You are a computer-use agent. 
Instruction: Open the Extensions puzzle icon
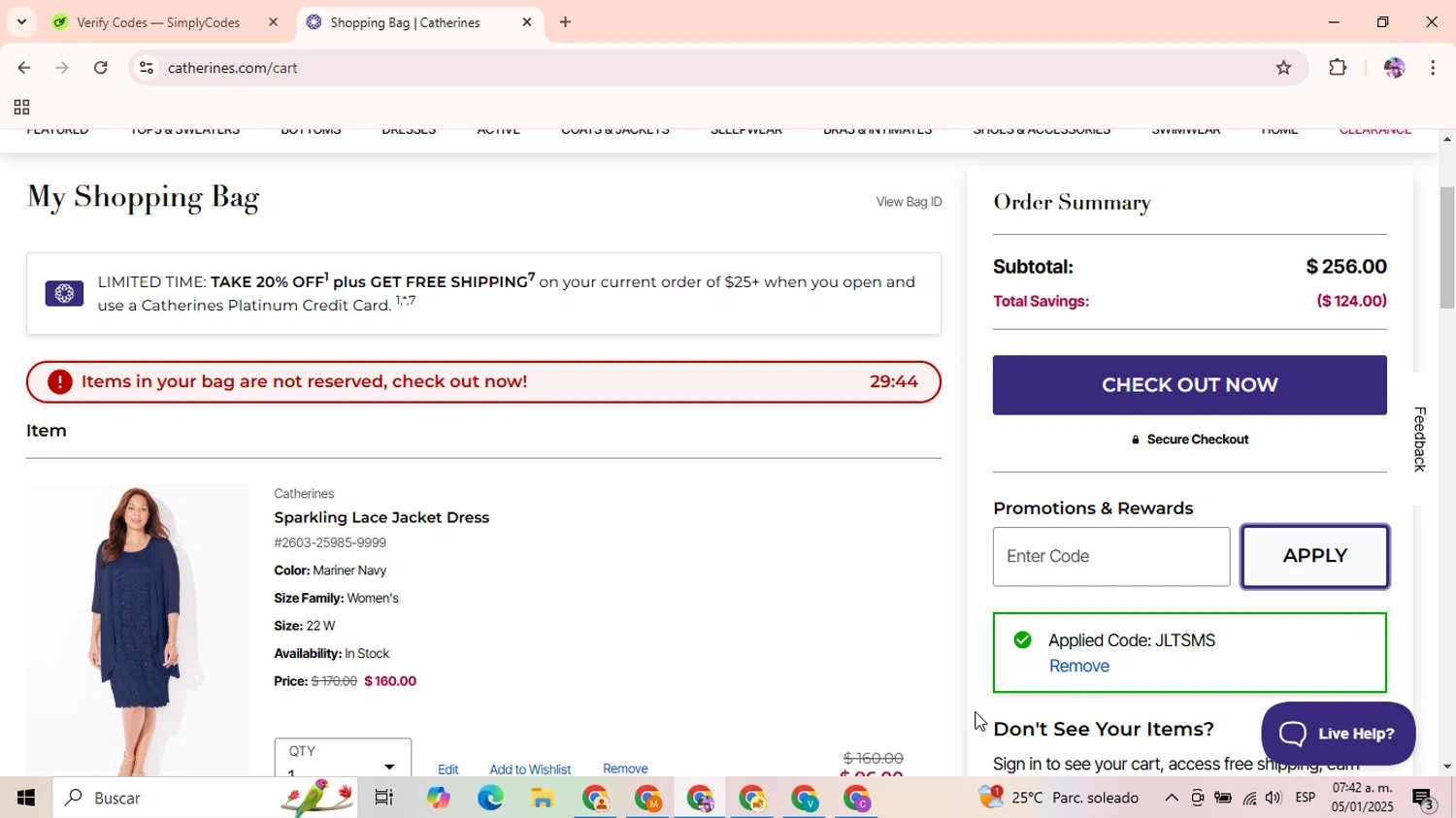coord(1338,68)
